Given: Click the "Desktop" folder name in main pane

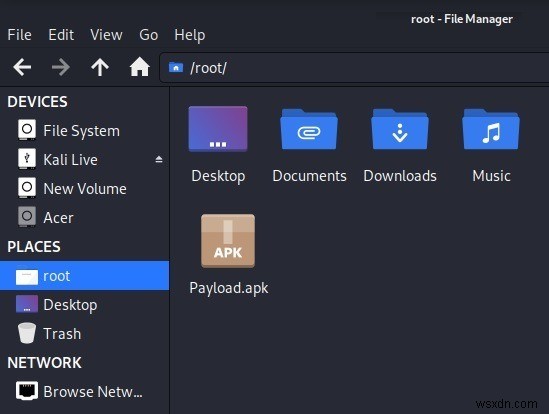Looking at the screenshot, I should [x=218, y=176].
